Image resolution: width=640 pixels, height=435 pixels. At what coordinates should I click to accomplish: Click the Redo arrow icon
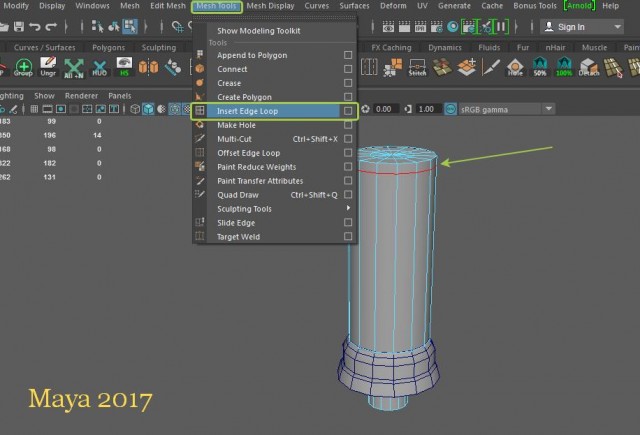click(51, 27)
